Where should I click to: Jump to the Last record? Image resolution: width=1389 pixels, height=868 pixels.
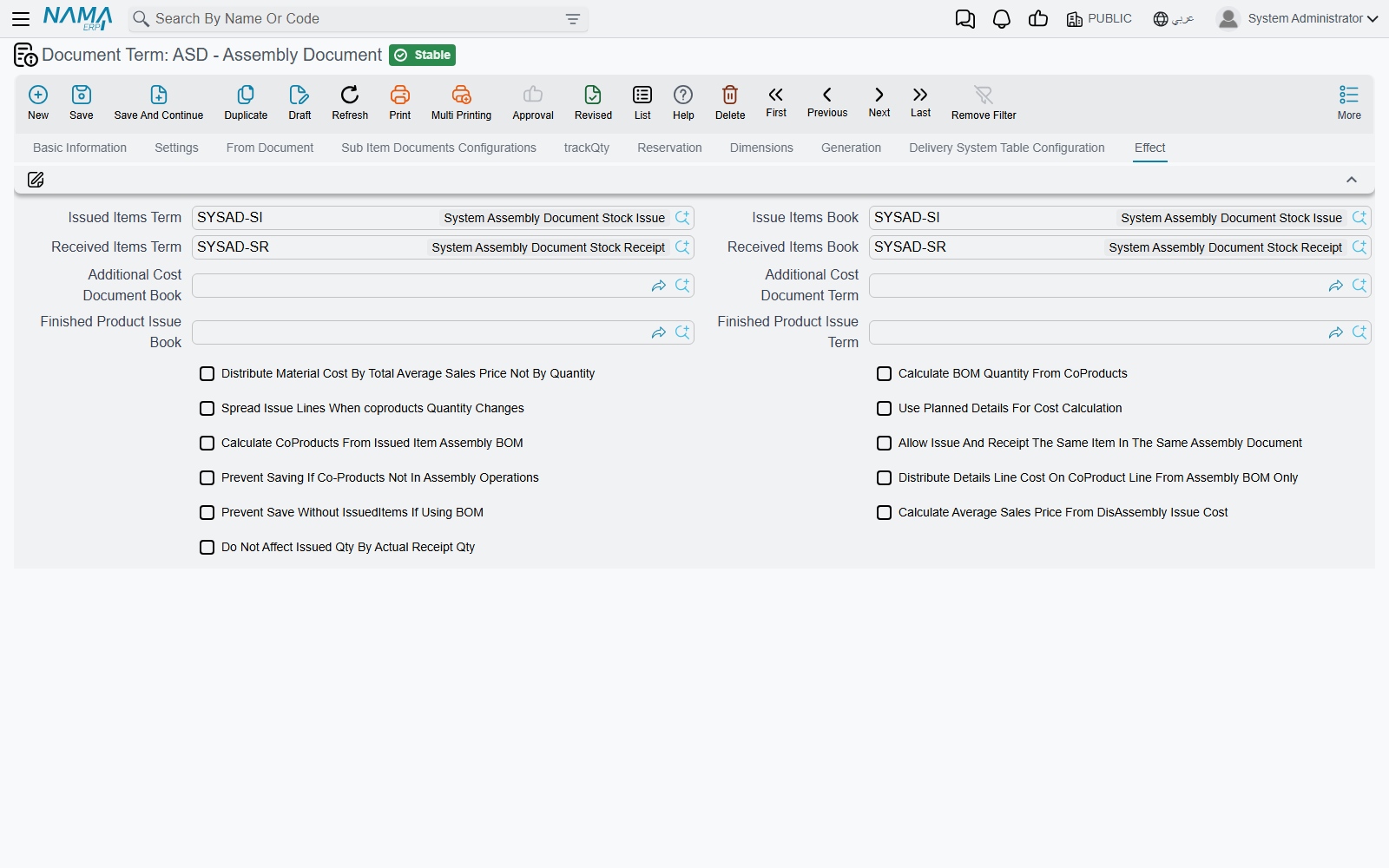920,101
